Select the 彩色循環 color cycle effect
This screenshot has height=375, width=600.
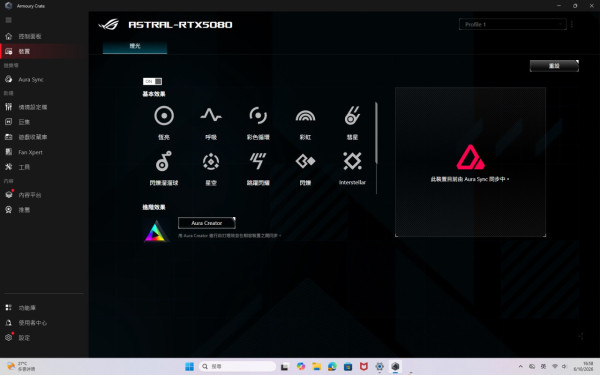pyautogui.click(x=258, y=122)
